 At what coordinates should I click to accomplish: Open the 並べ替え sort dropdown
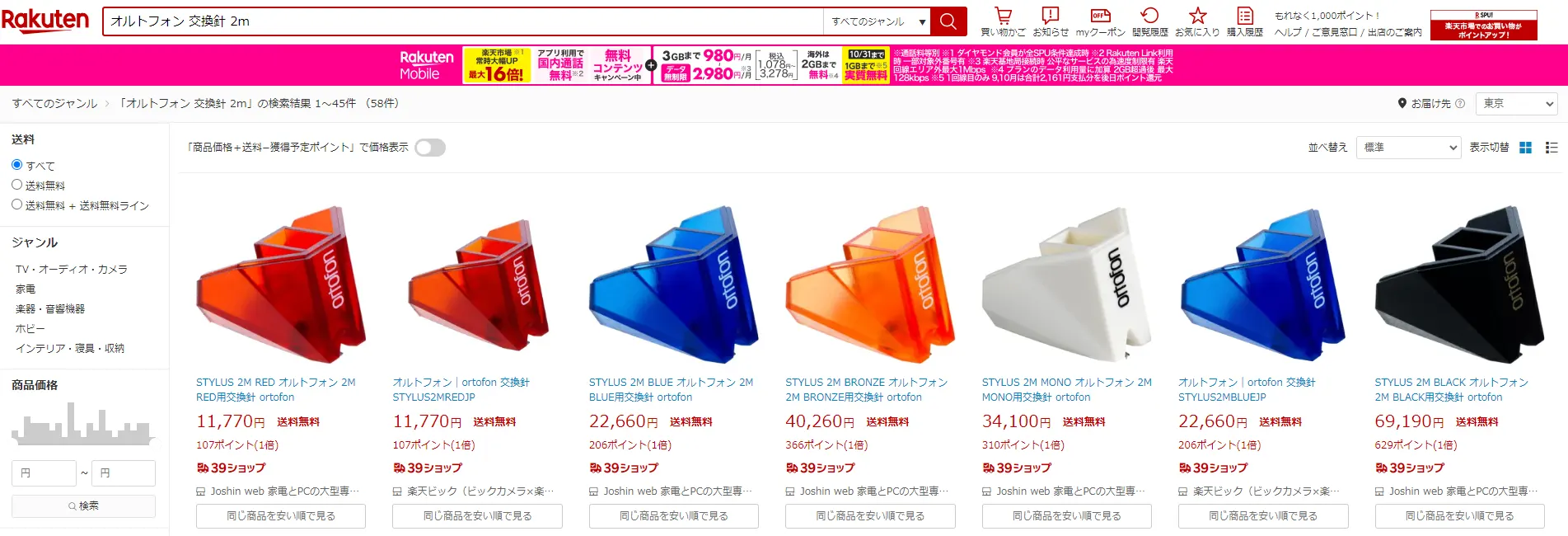[1408, 148]
